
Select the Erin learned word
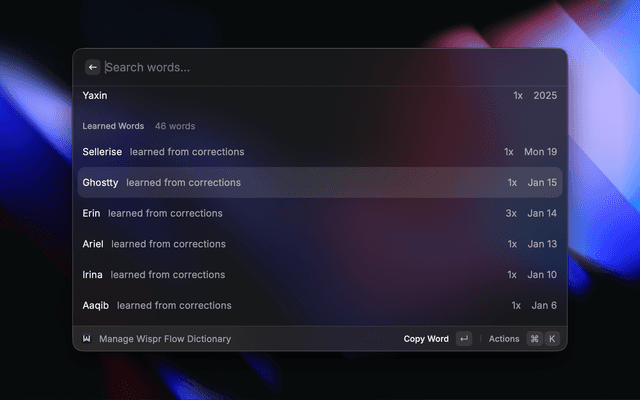(92, 213)
